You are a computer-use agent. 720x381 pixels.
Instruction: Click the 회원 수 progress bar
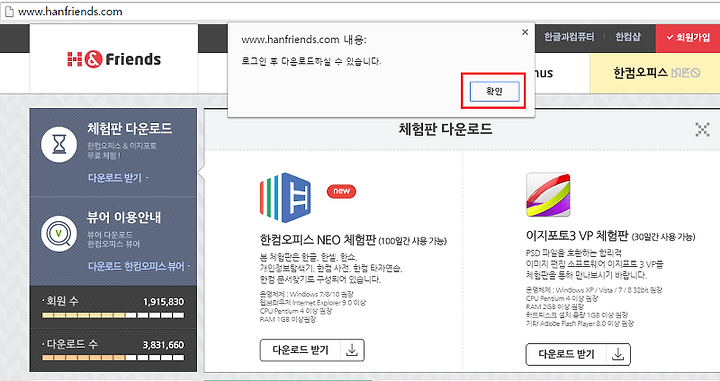(x=113, y=315)
